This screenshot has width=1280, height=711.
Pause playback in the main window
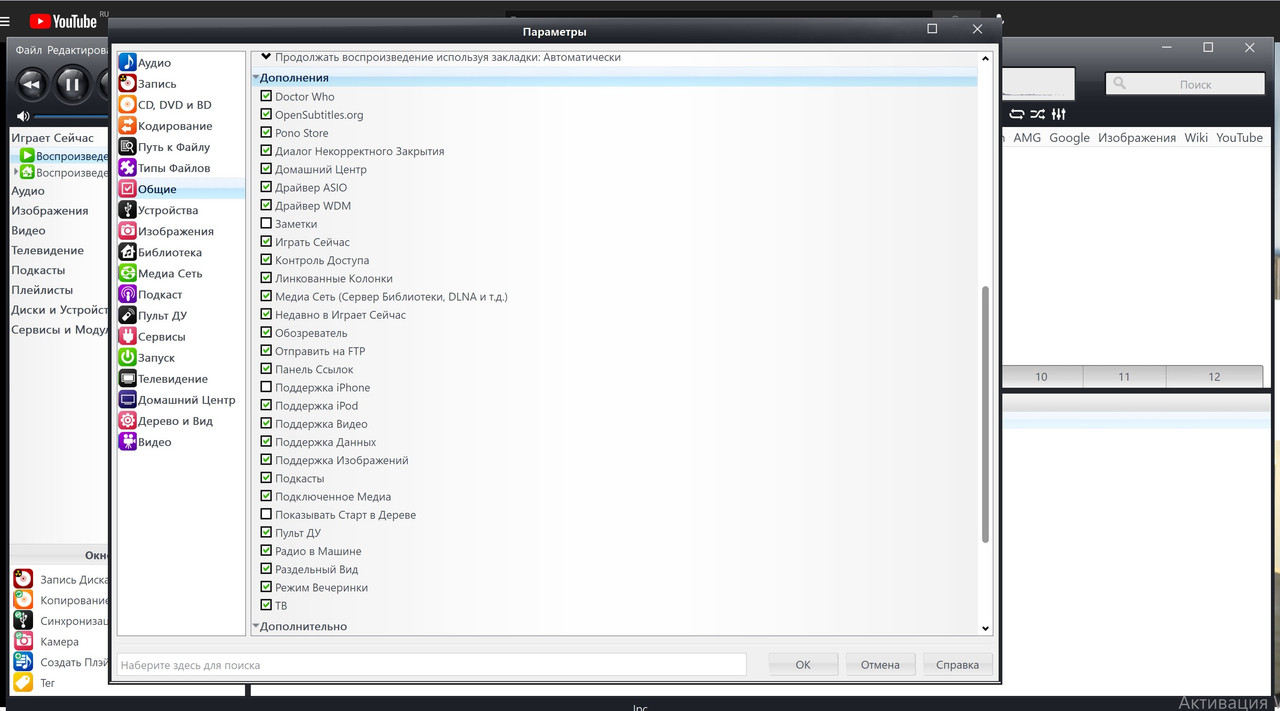click(72, 84)
